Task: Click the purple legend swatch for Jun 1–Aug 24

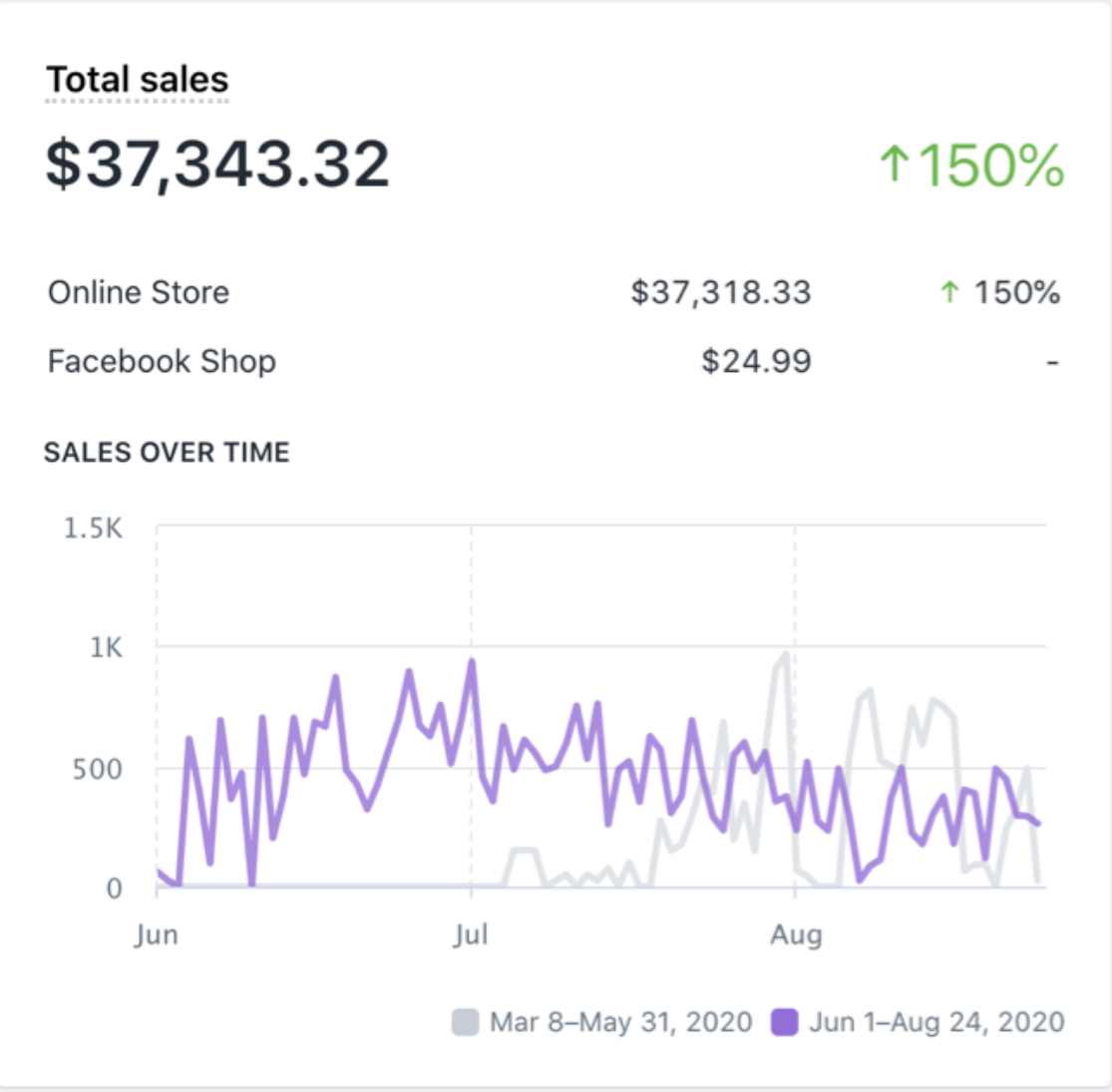Action: point(785,1022)
